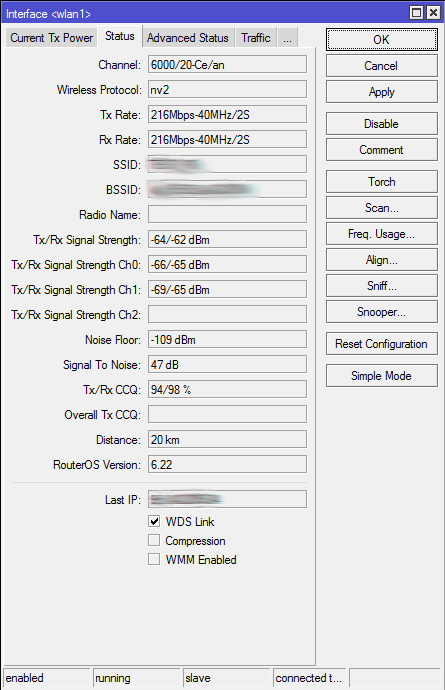Confirm with the OK button
This screenshot has width=445, height=690.
tap(382, 40)
